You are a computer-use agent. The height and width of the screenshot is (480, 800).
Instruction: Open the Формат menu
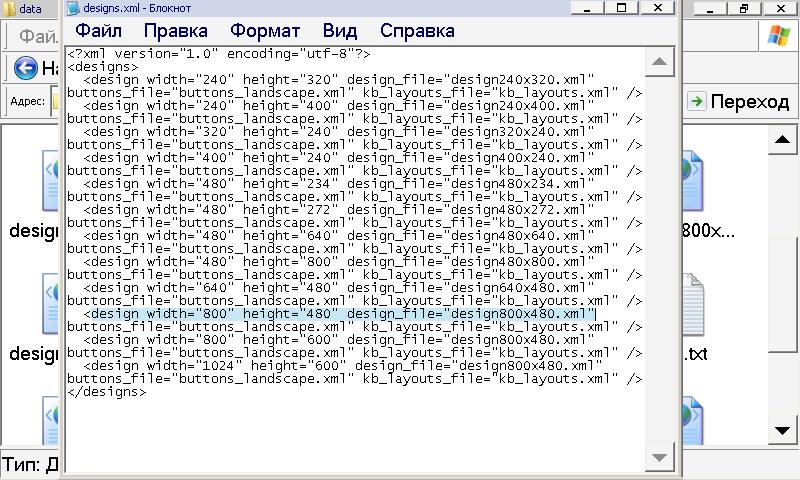click(x=264, y=31)
